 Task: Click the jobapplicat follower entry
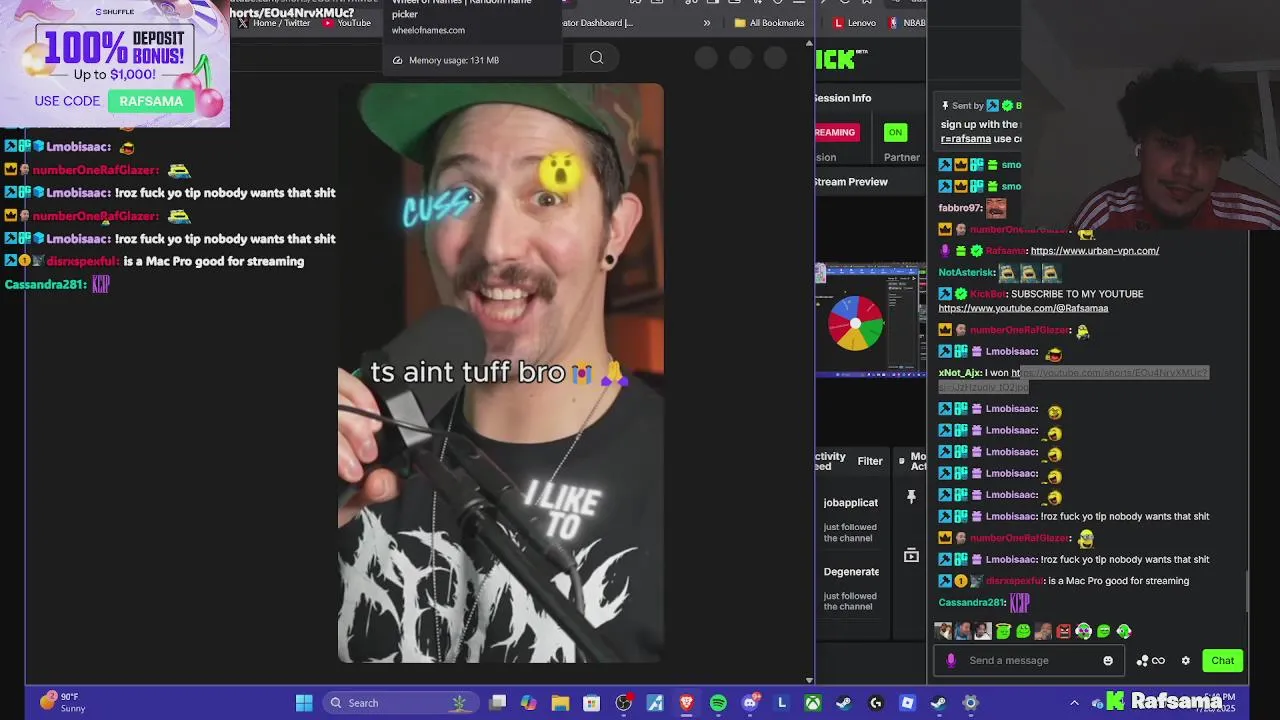point(851,518)
